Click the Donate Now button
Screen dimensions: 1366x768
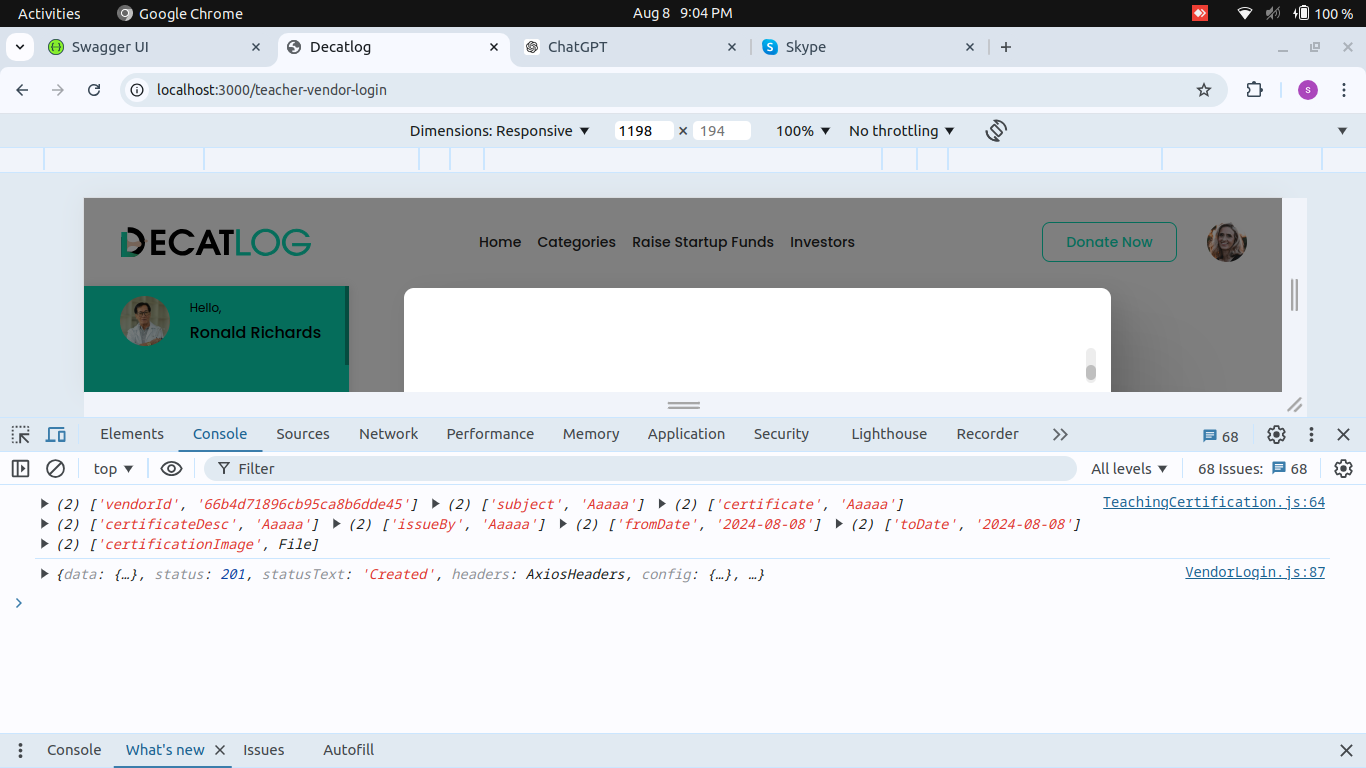click(x=1108, y=242)
